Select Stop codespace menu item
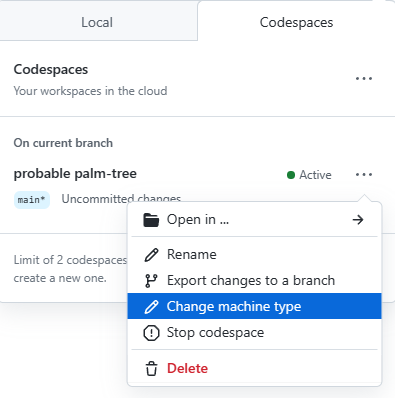This screenshot has height=398, width=395. tap(255, 333)
